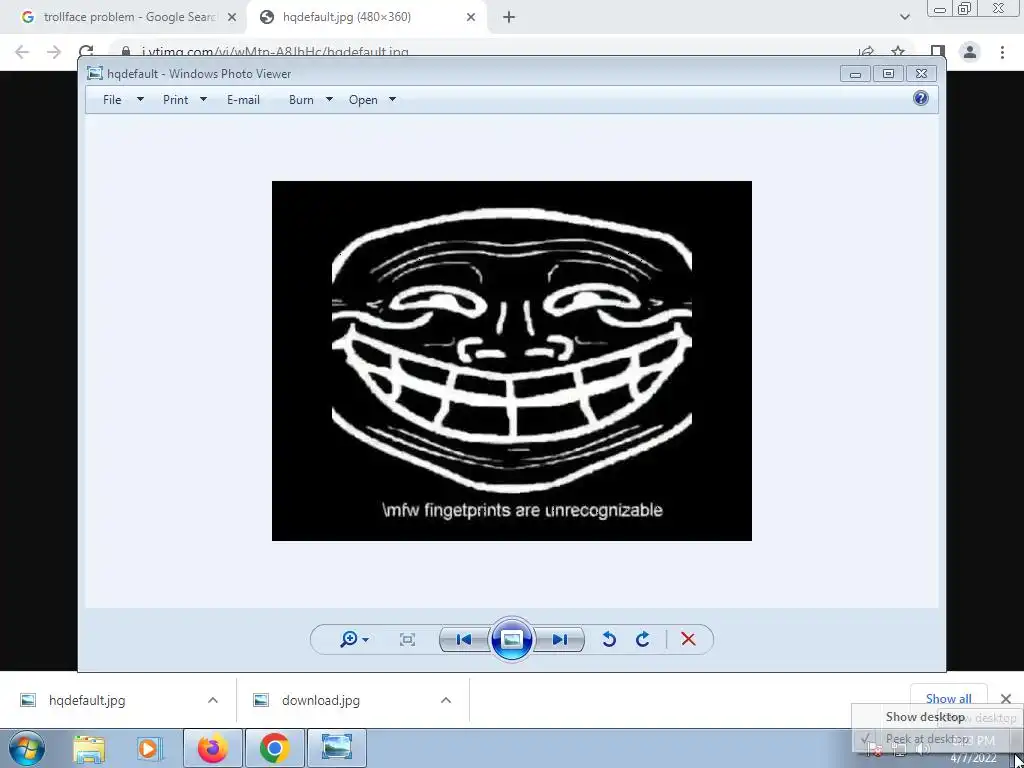The image size is (1024, 768).
Task: Go to the next photo
Action: [x=560, y=639]
